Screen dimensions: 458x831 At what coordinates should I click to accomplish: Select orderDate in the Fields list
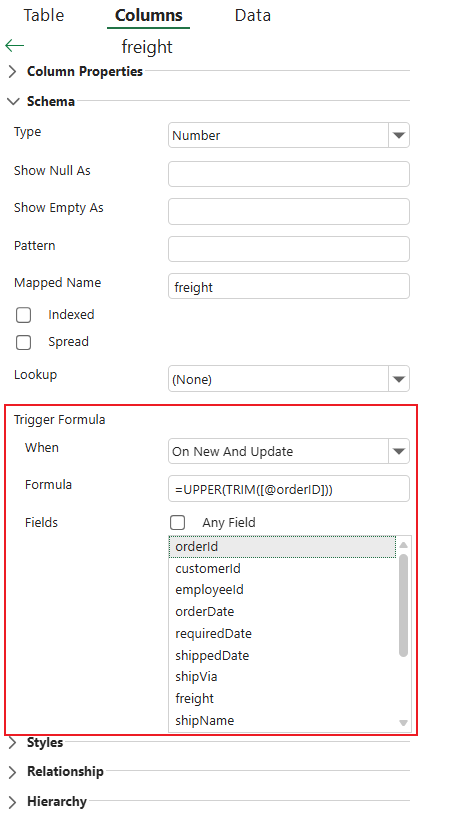tap(283, 612)
